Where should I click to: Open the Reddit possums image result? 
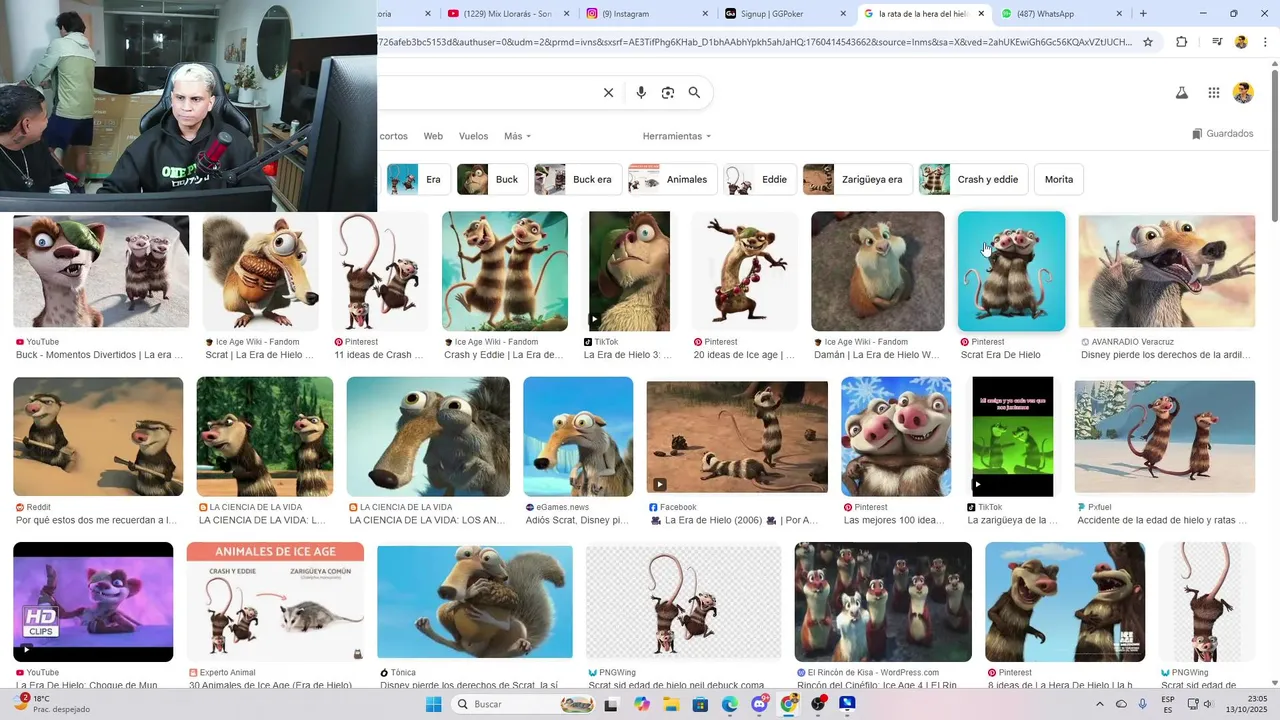(x=98, y=436)
